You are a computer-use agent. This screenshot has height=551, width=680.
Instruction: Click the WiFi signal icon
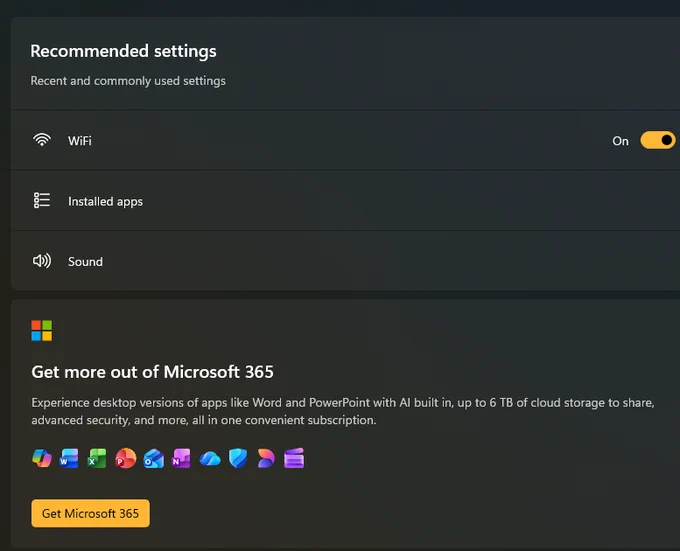(x=42, y=140)
